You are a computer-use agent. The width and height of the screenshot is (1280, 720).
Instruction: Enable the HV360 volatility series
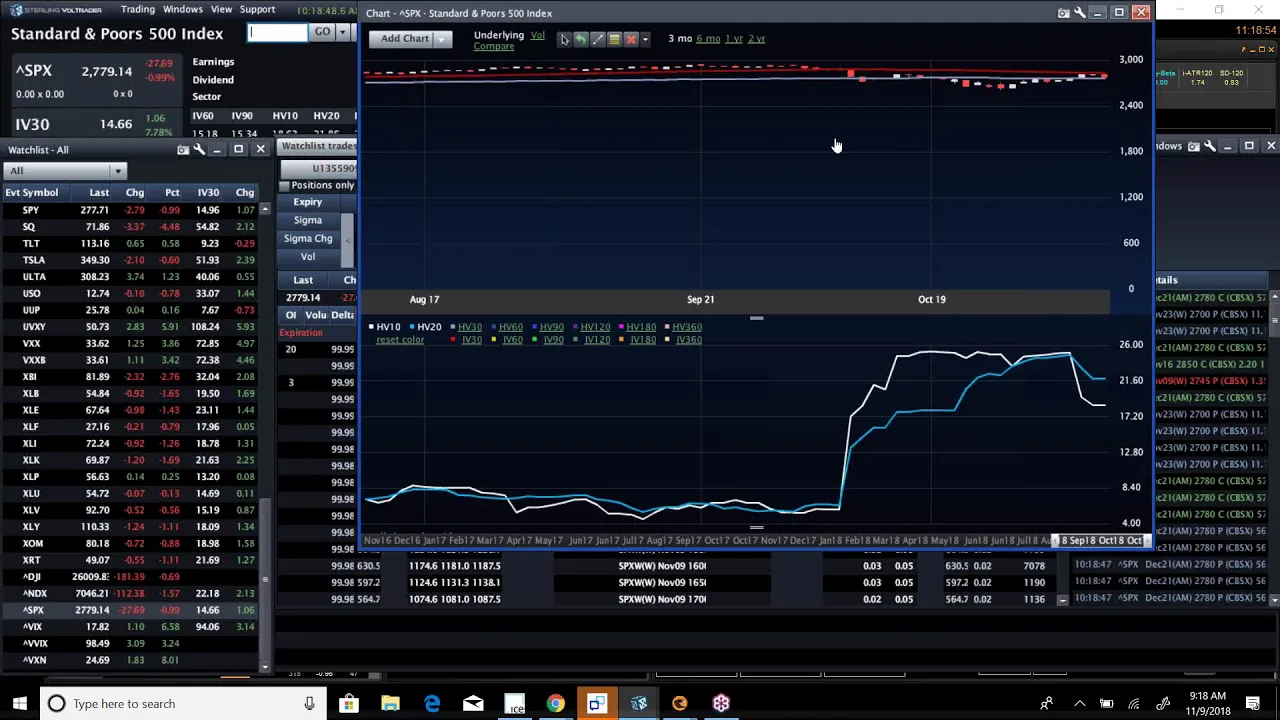coord(687,327)
